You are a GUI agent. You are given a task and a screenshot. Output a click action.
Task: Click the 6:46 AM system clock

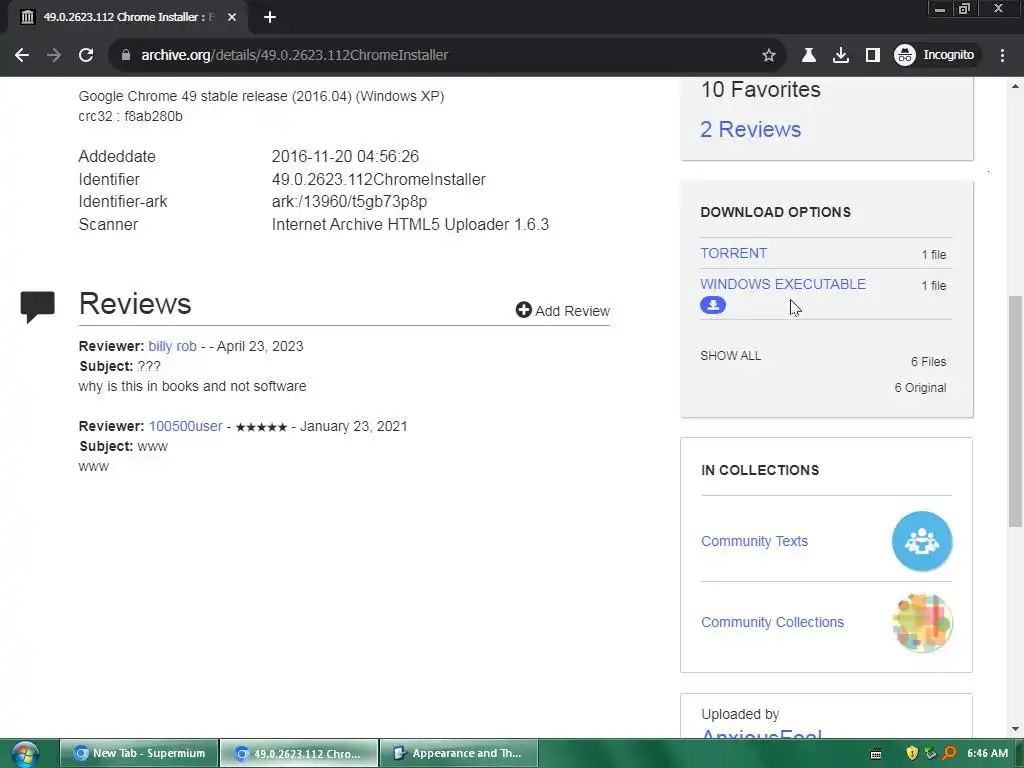pos(987,753)
